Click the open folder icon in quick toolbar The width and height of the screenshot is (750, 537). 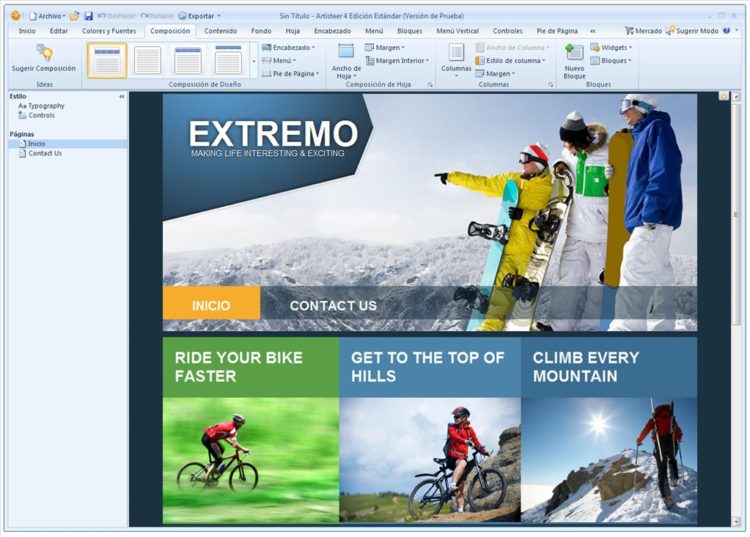click(75, 16)
